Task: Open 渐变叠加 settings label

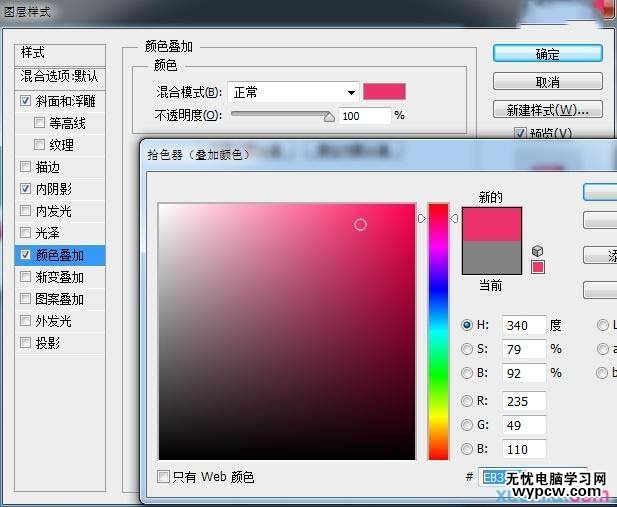Action: pyautogui.click(x=59, y=278)
